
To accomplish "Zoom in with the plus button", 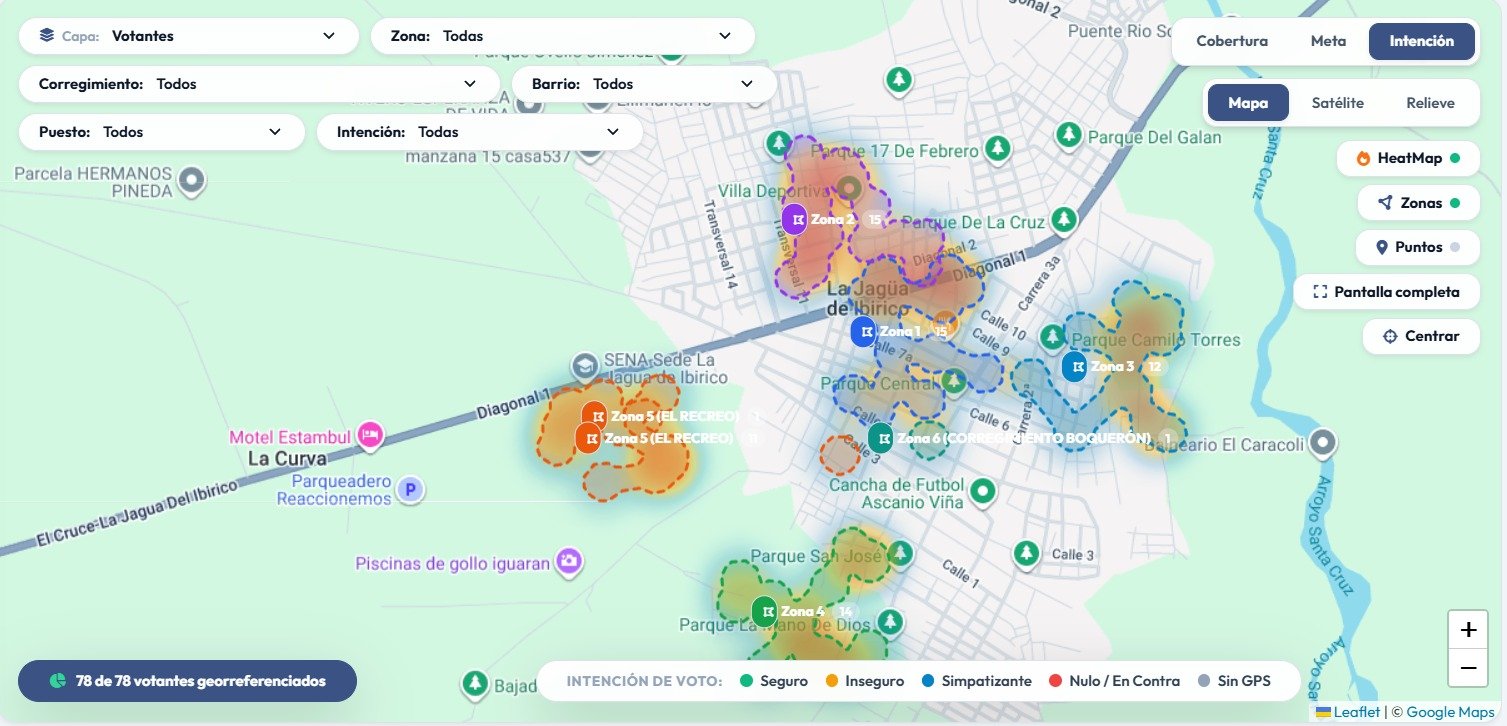I will 1468,630.
